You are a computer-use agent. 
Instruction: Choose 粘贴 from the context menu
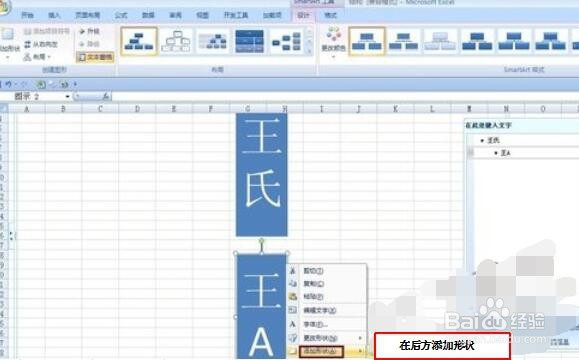(x=327, y=296)
